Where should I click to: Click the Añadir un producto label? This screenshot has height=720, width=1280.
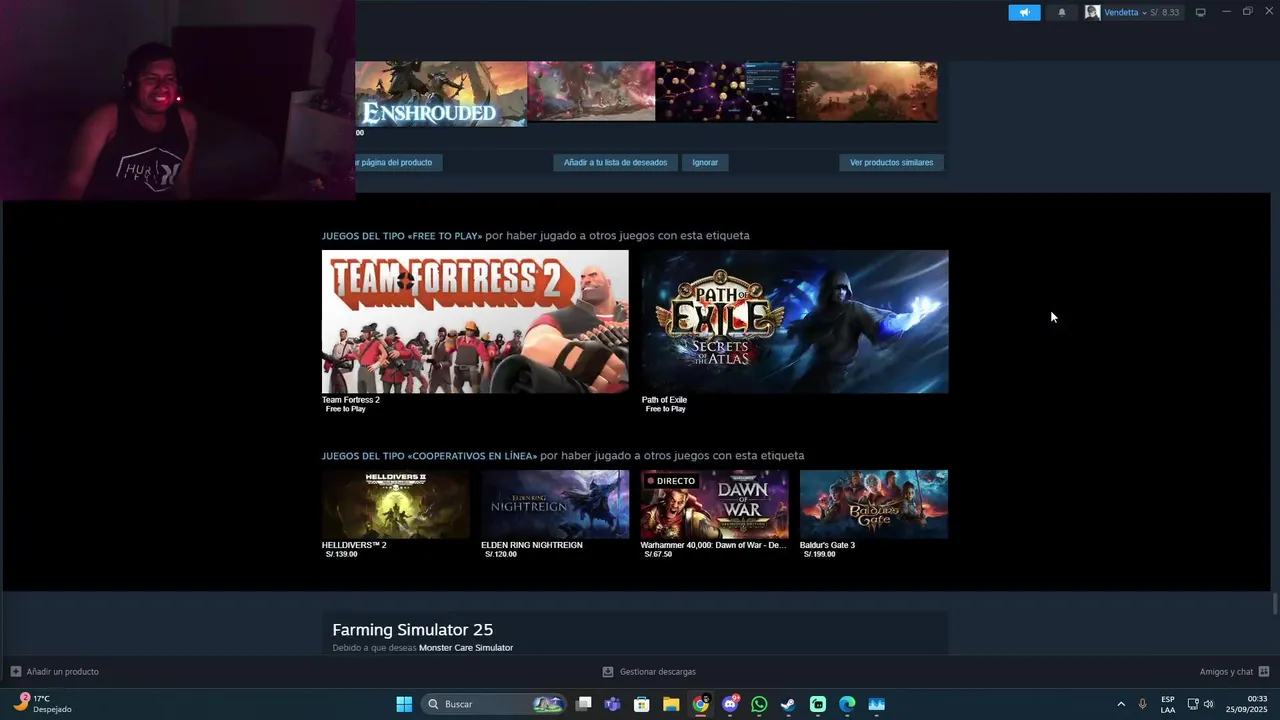63,672
